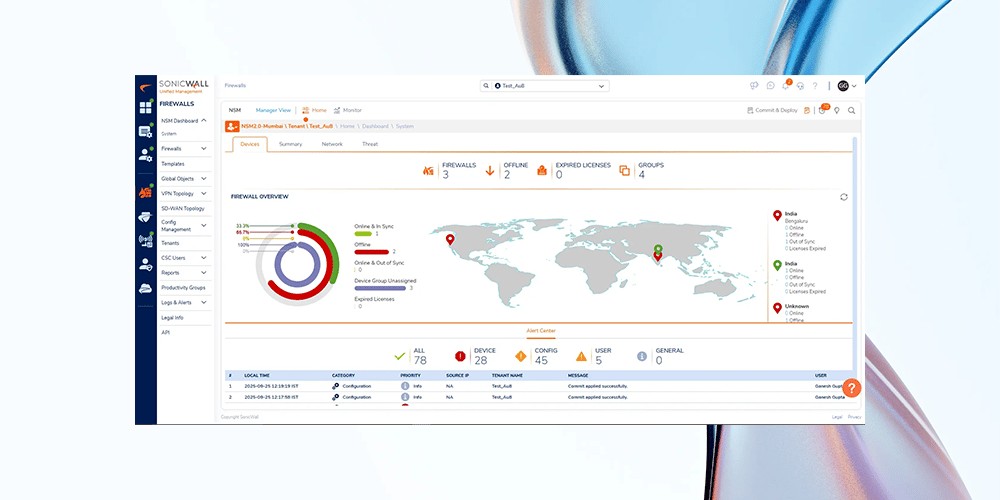
Task: Open the monitor-with-gear management icon in sidebar
Action: click(x=145, y=131)
